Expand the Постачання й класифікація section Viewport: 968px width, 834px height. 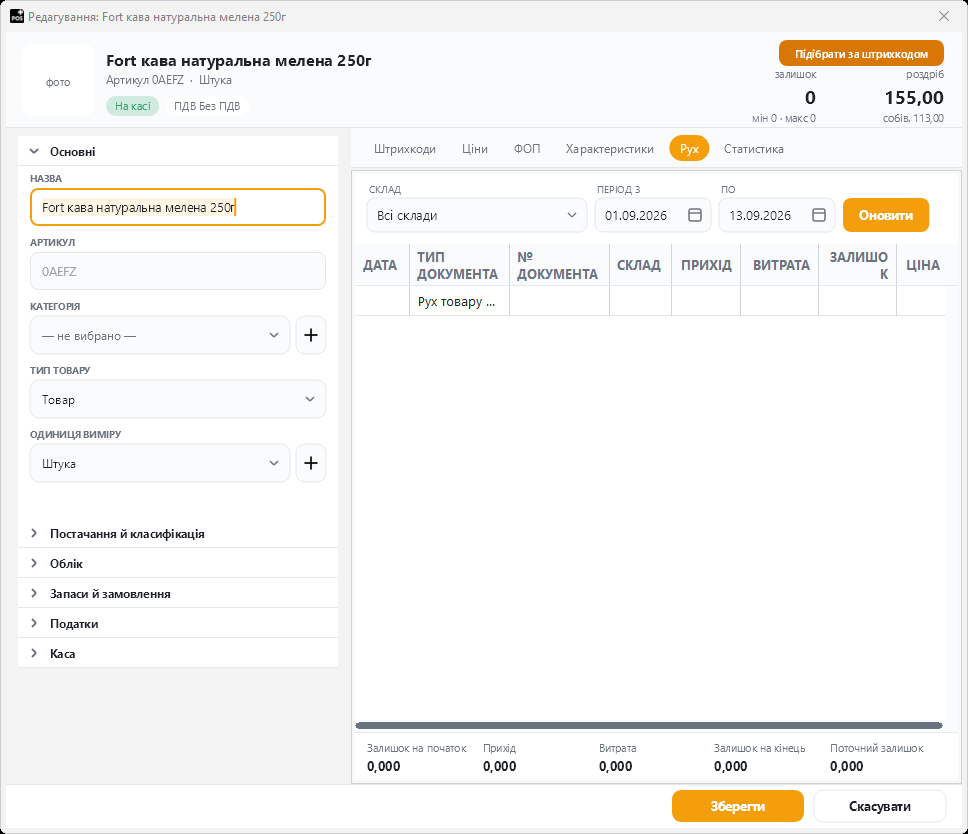coord(178,533)
